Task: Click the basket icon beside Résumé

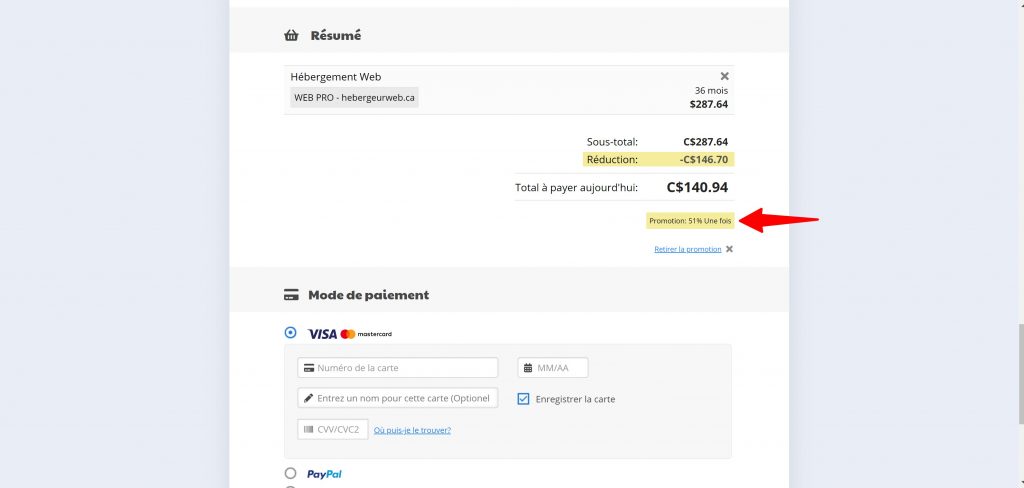Action: (x=291, y=35)
